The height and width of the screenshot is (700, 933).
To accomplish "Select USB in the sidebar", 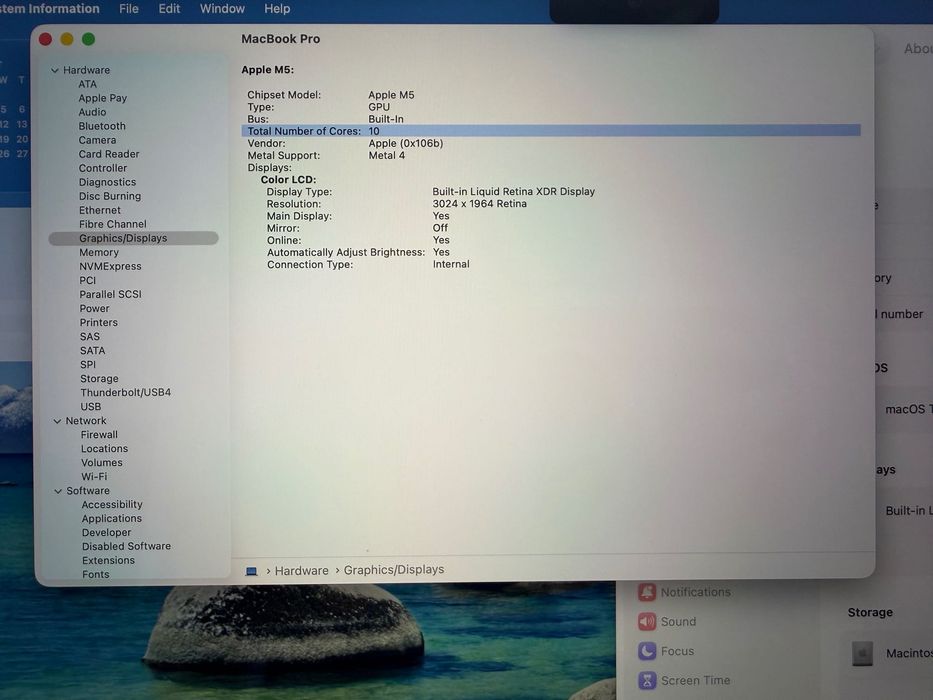I will tap(90, 407).
